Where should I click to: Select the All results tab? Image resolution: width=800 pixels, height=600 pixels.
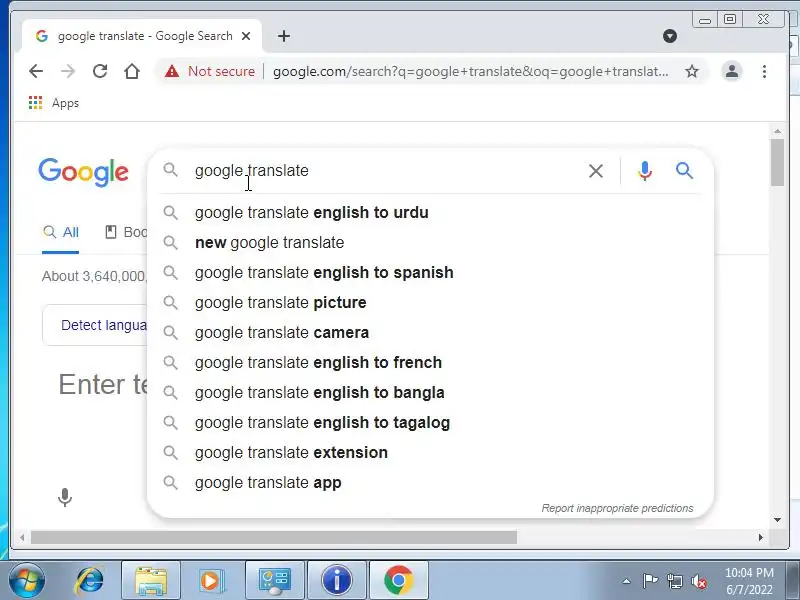click(61, 232)
